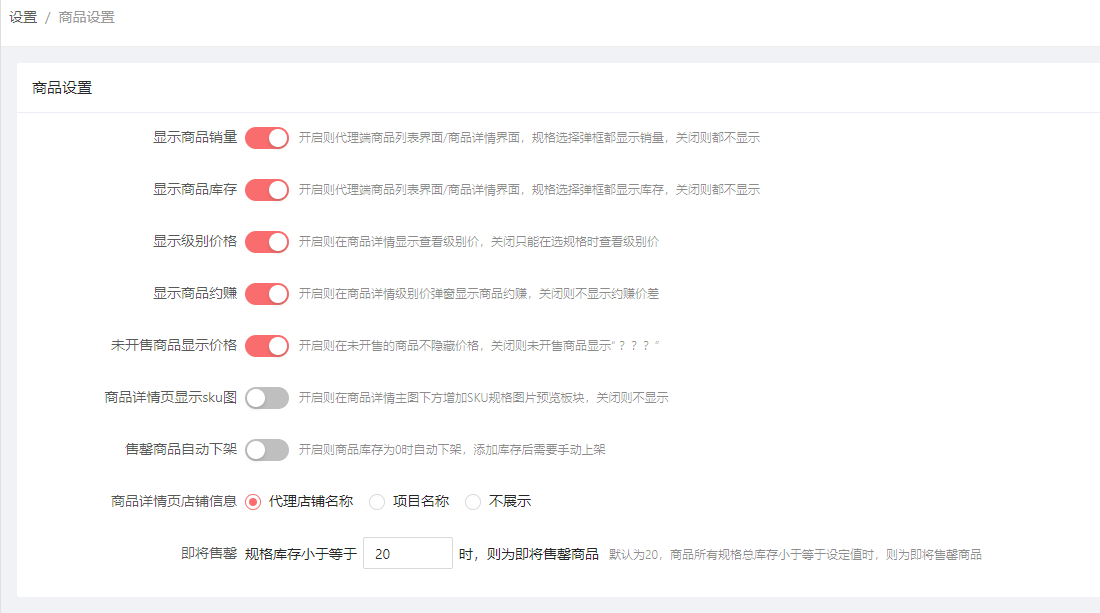The height and width of the screenshot is (613, 1100).
Task: Go to 设置 in the breadcrumb
Action: (23, 17)
